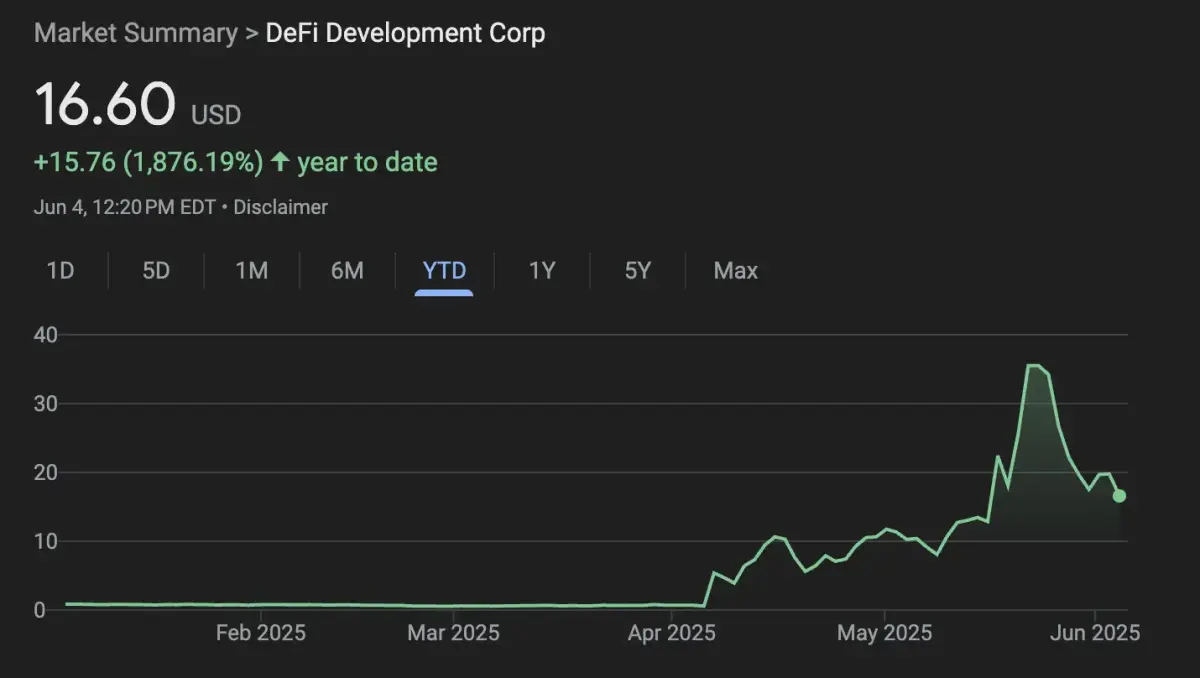Click the DeFi Development Corp title

click(405, 32)
